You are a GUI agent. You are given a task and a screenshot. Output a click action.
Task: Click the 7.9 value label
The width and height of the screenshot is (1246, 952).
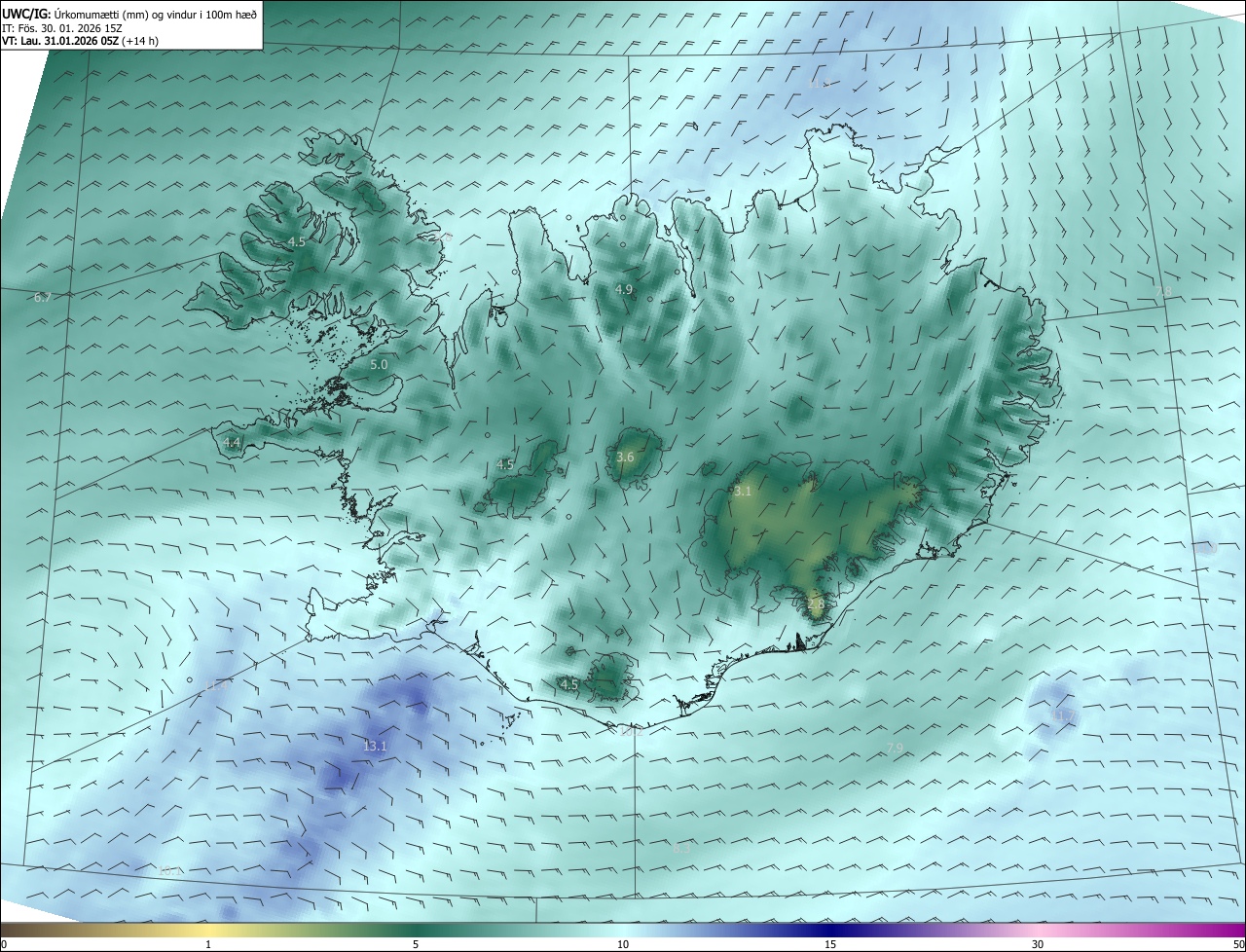click(x=895, y=748)
